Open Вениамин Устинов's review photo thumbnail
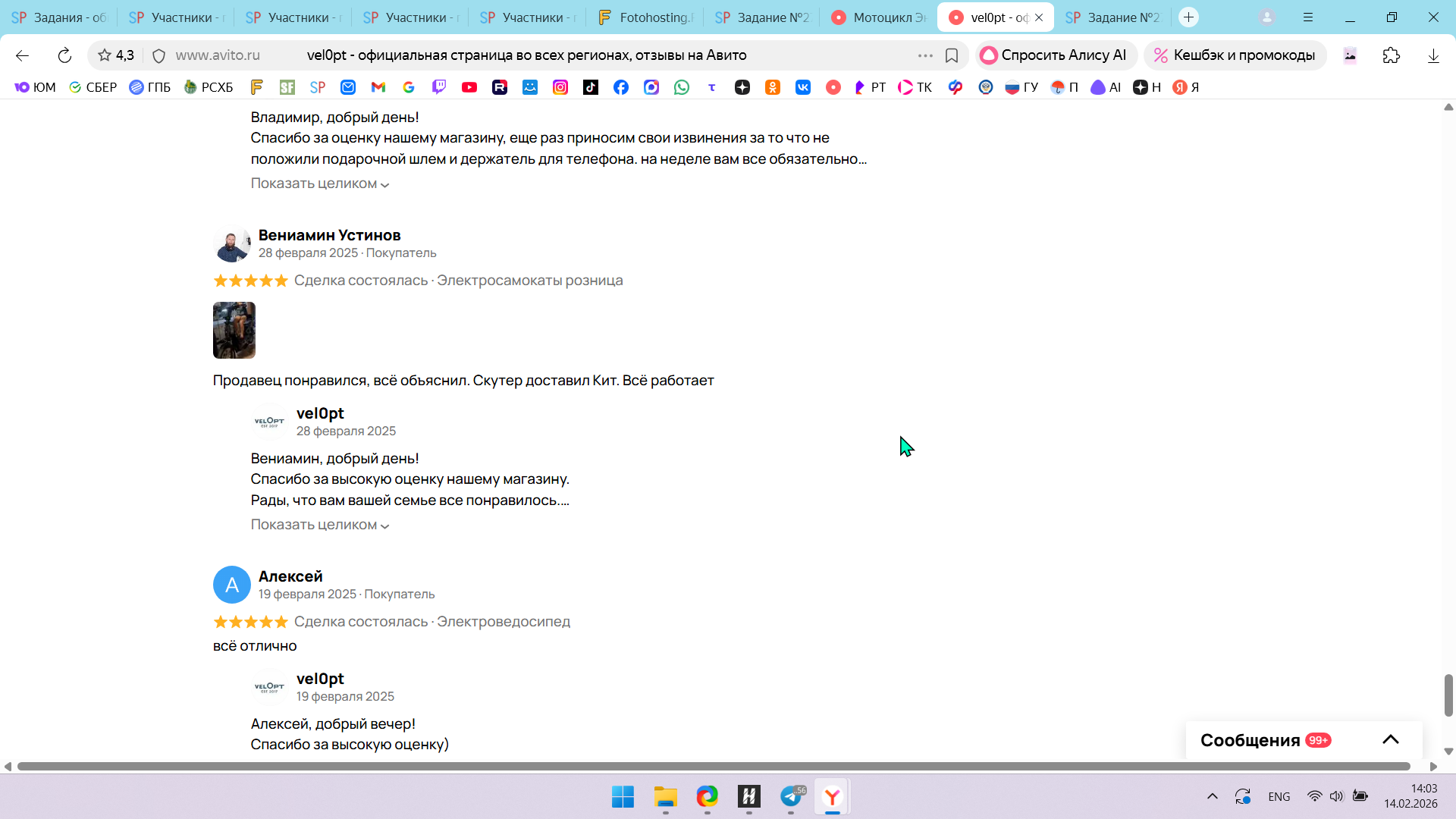The image size is (1456, 819). (x=234, y=330)
